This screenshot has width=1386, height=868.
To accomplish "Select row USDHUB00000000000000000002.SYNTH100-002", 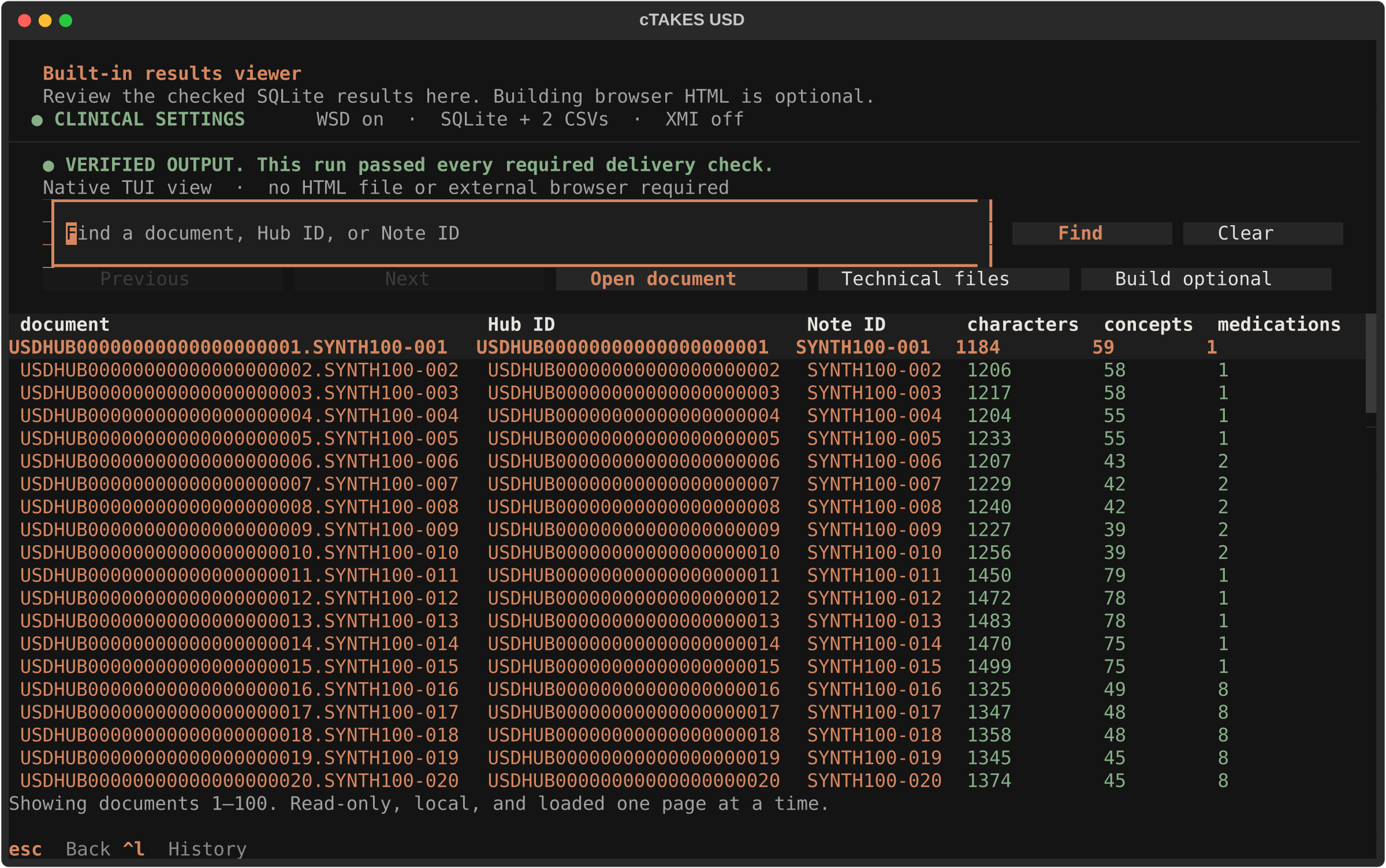I will [687, 370].
